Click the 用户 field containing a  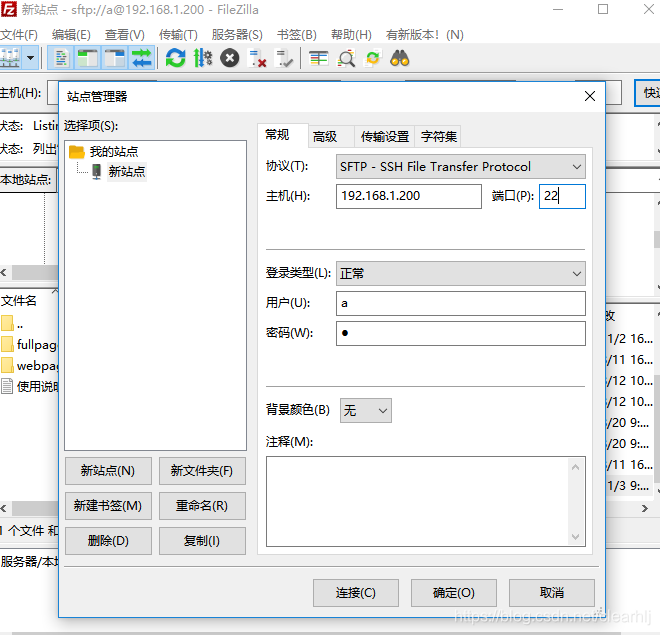[x=460, y=303]
